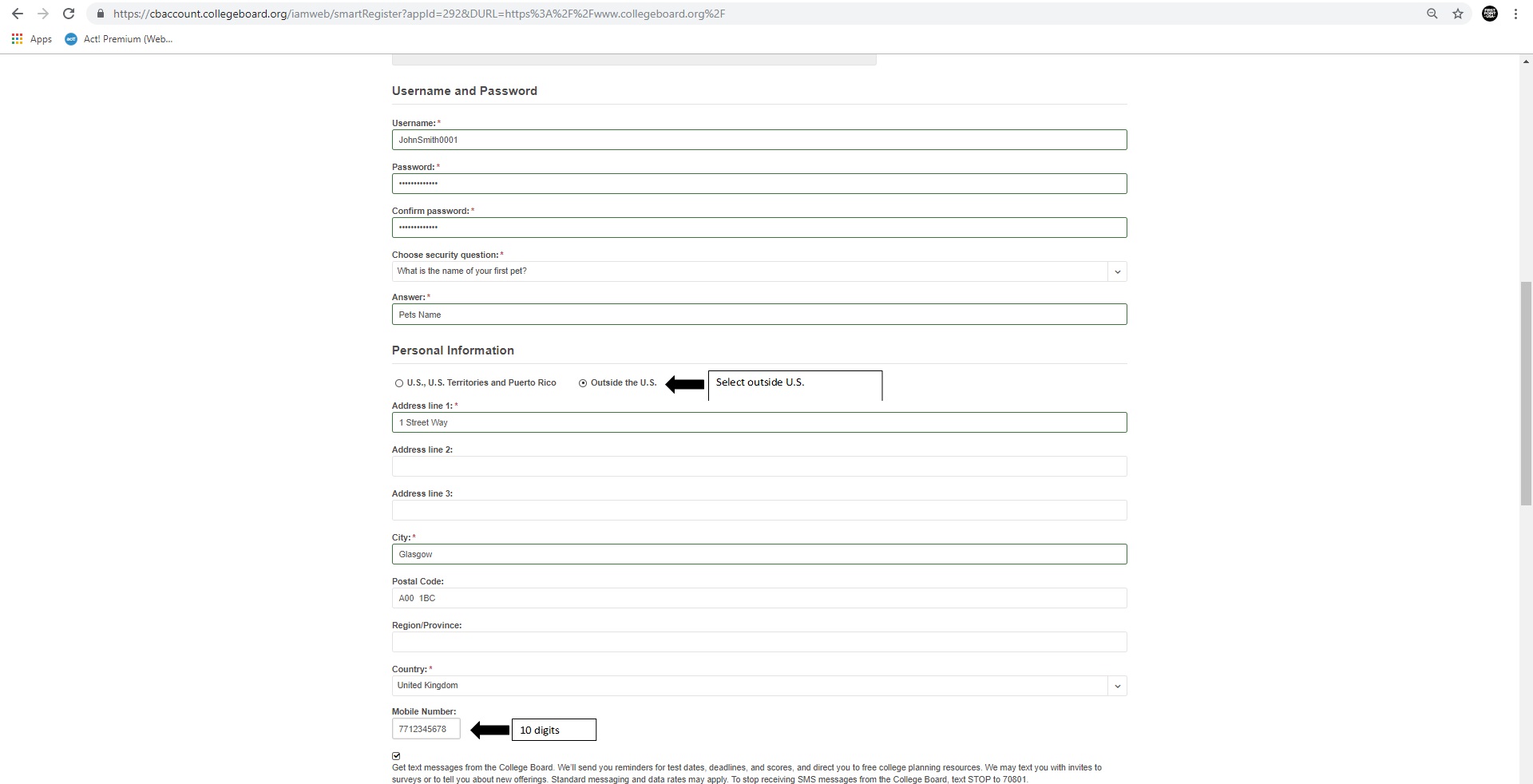Click the Postal Code field

[x=759, y=598]
